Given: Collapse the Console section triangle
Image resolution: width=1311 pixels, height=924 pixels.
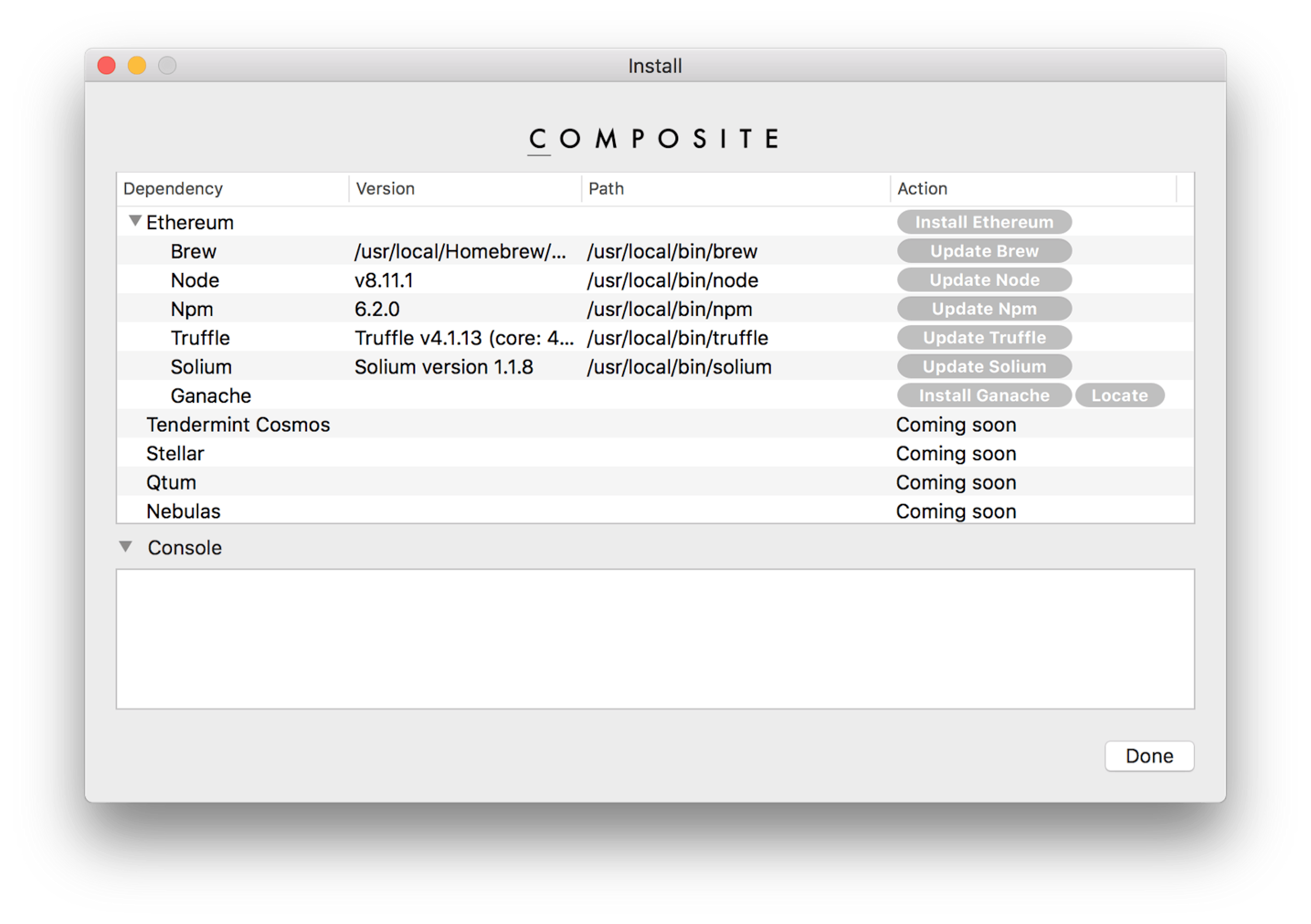Looking at the screenshot, I should coord(126,547).
